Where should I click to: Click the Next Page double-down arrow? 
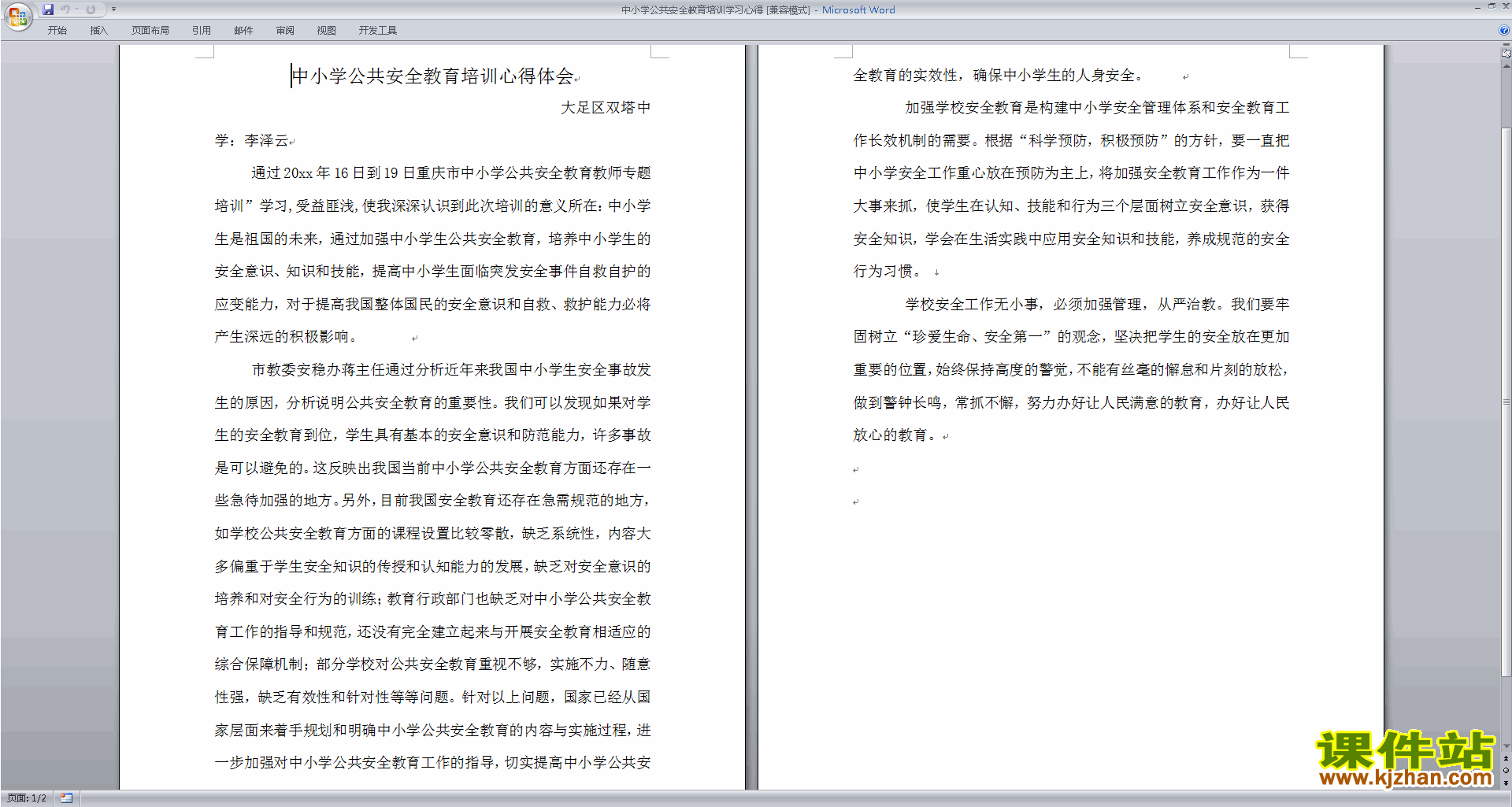(1506, 783)
